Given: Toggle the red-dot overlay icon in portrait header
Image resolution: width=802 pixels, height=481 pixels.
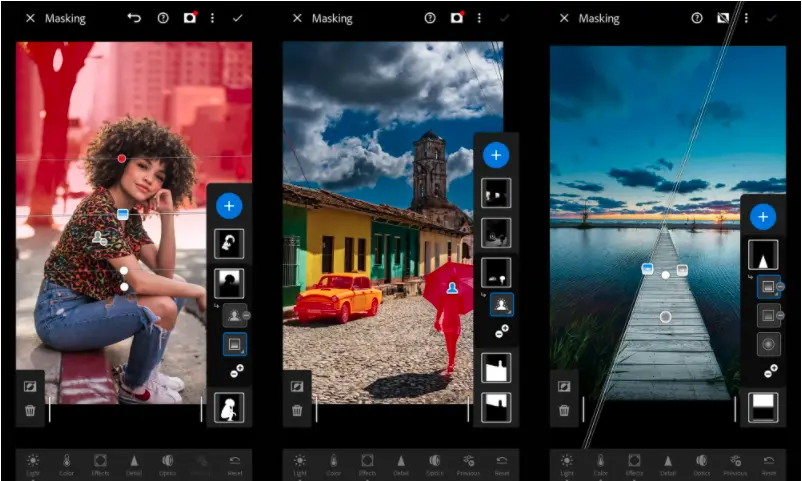Looking at the screenshot, I should (190, 18).
